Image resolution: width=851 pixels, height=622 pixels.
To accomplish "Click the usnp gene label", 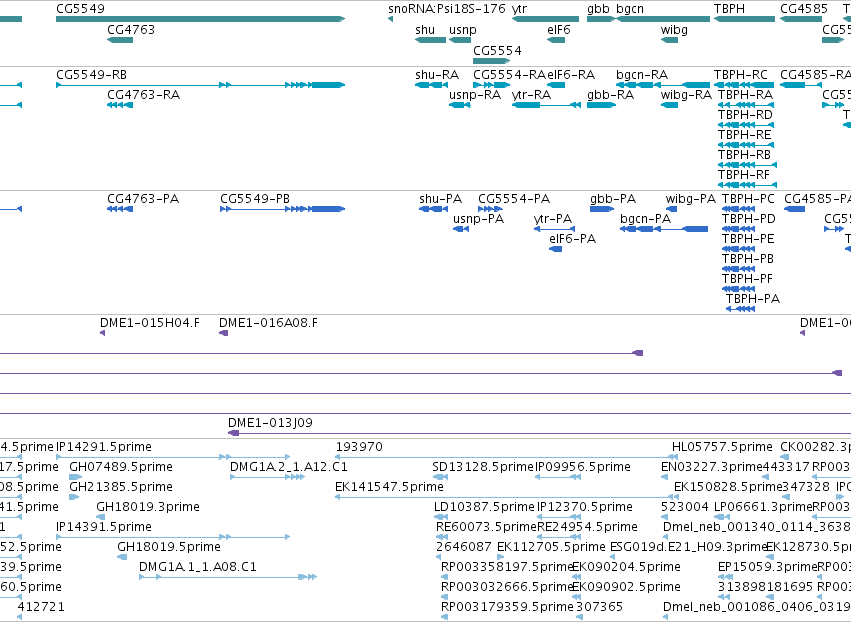I will [x=462, y=29].
